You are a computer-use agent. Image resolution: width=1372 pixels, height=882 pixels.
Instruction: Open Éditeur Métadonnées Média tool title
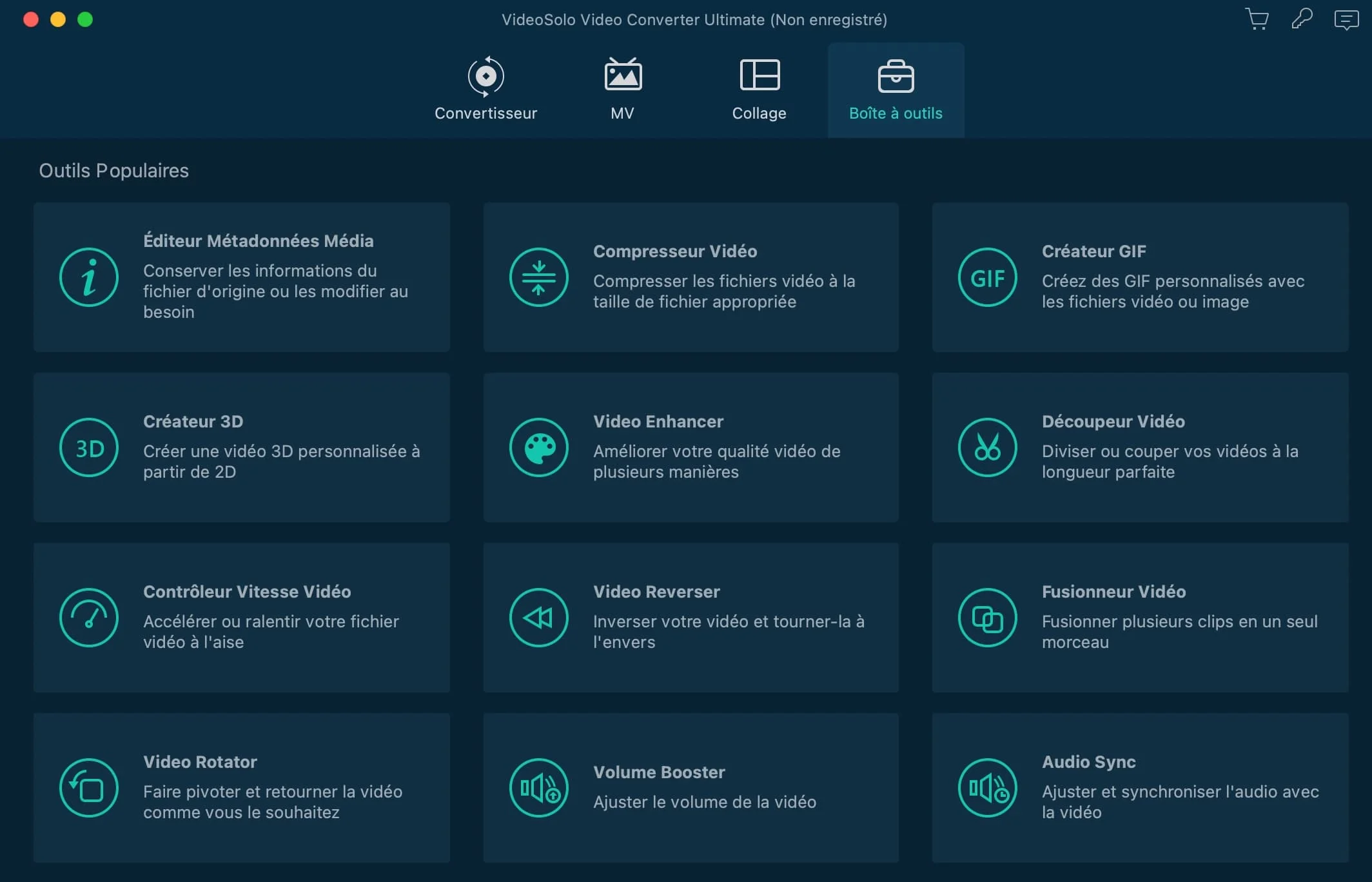258,241
